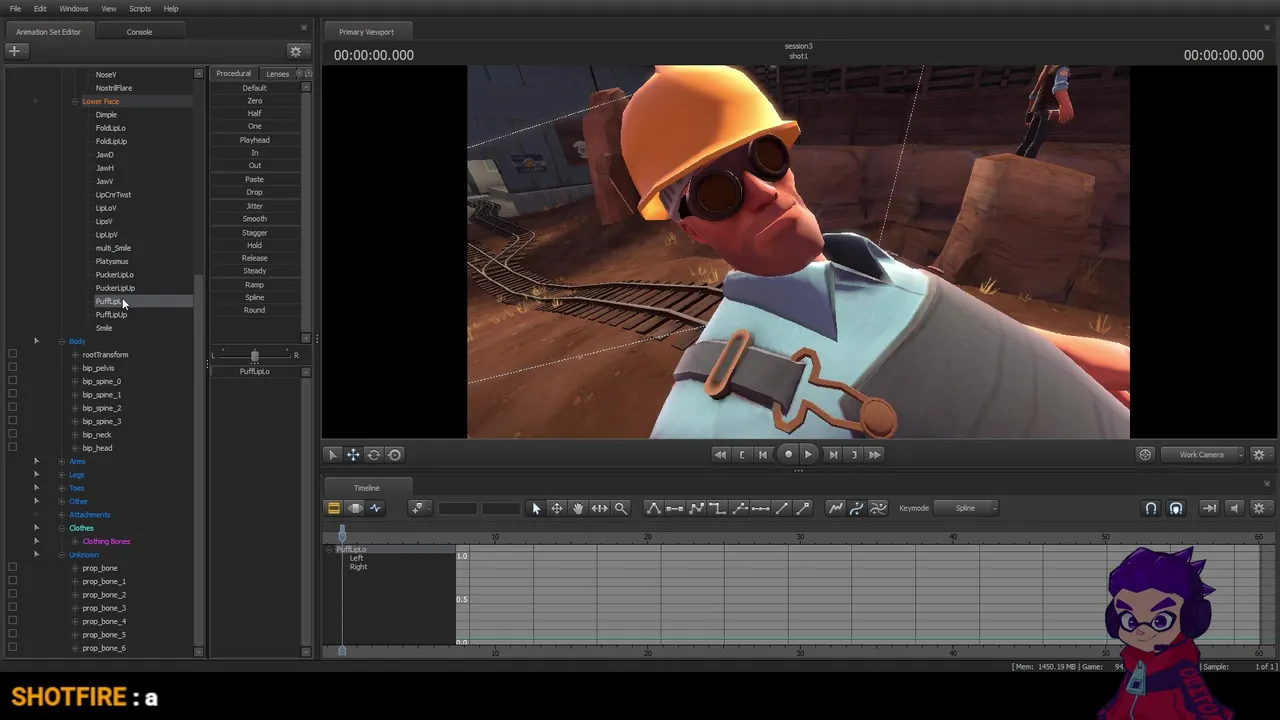The height and width of the screenshot is (720, 1280).
Task: Step back one frame in viewport
Action: 763,455
